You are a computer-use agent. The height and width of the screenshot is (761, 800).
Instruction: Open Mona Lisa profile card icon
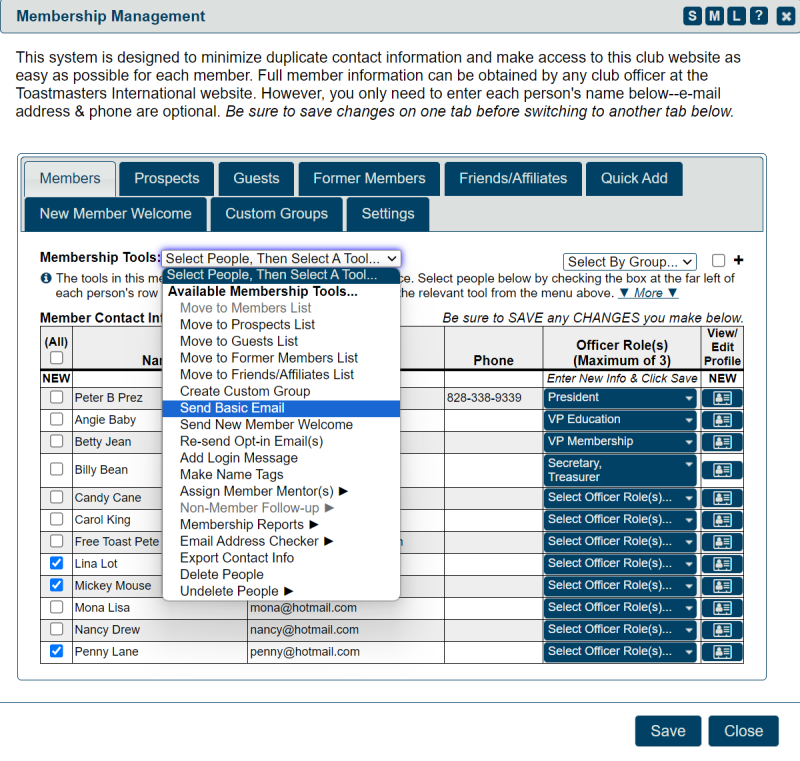coord(722,607)
